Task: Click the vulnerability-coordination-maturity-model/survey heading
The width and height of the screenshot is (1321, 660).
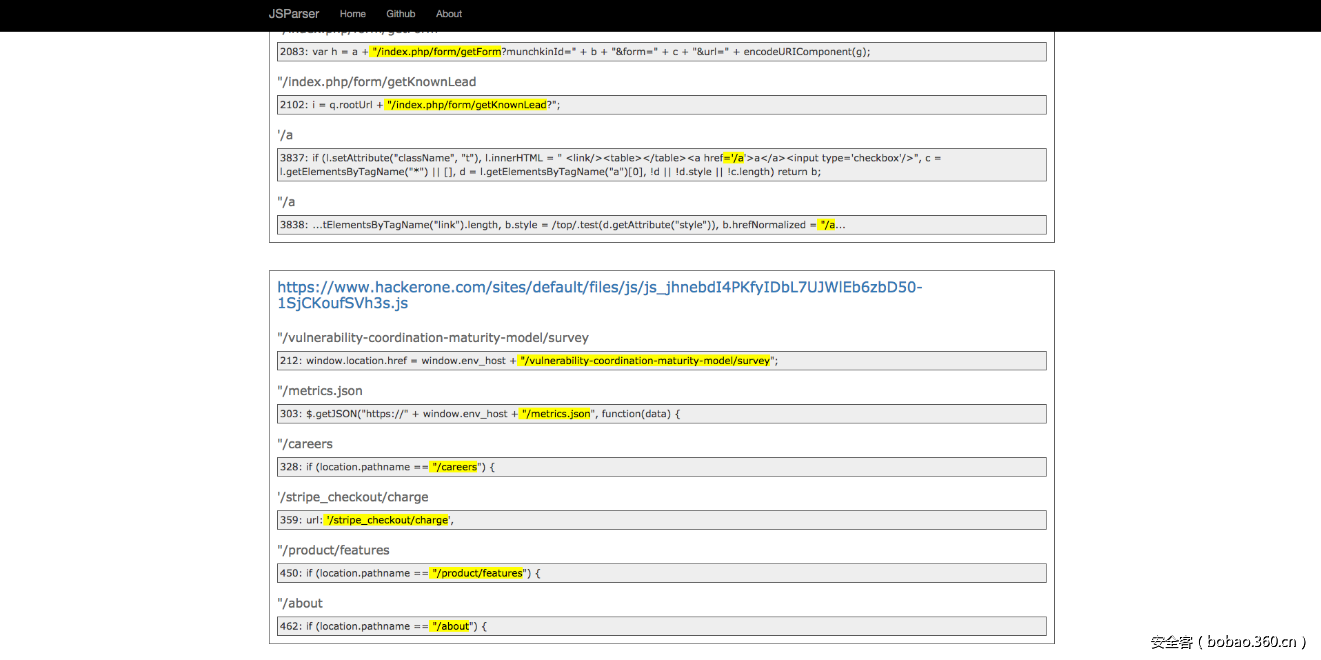Action: tap(433, 338)
